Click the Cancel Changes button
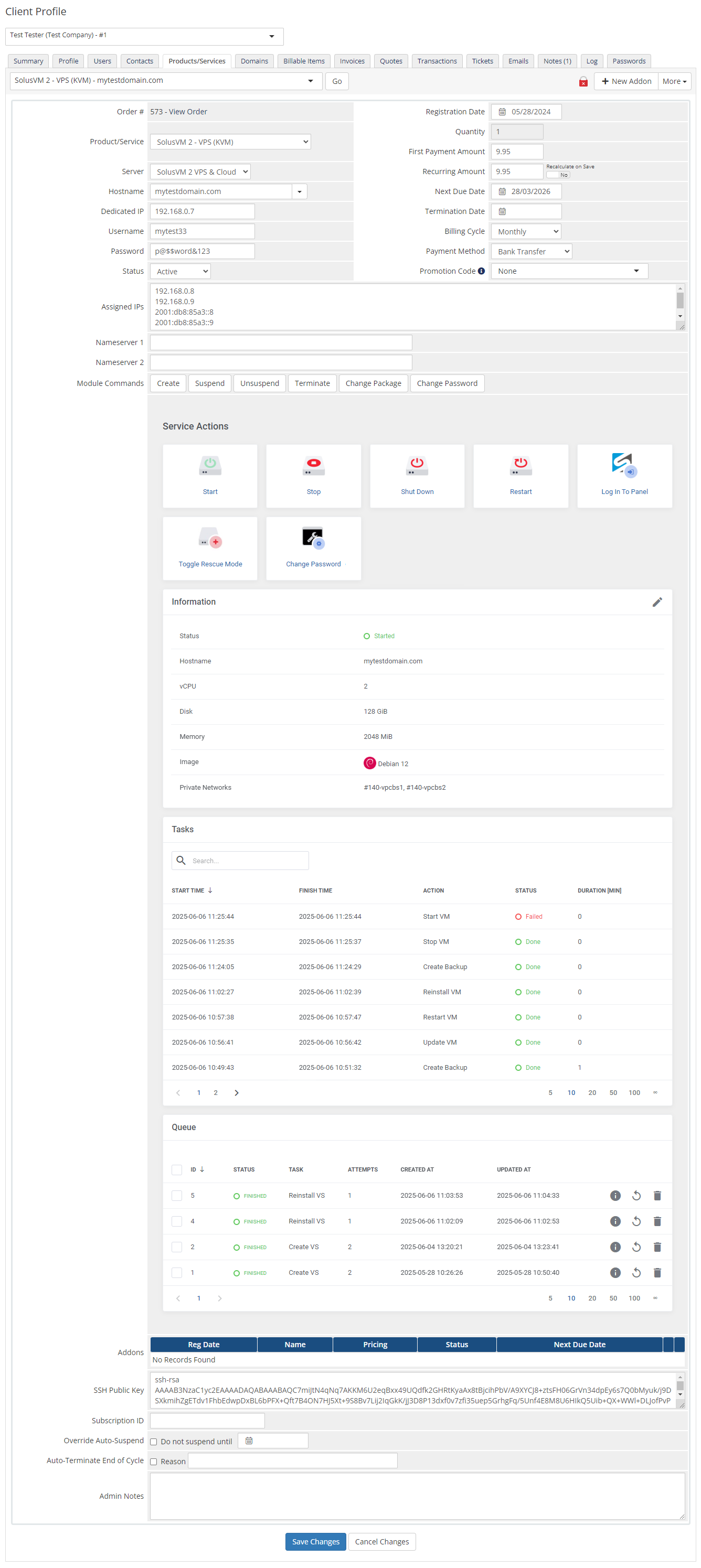 (382, 1542)
